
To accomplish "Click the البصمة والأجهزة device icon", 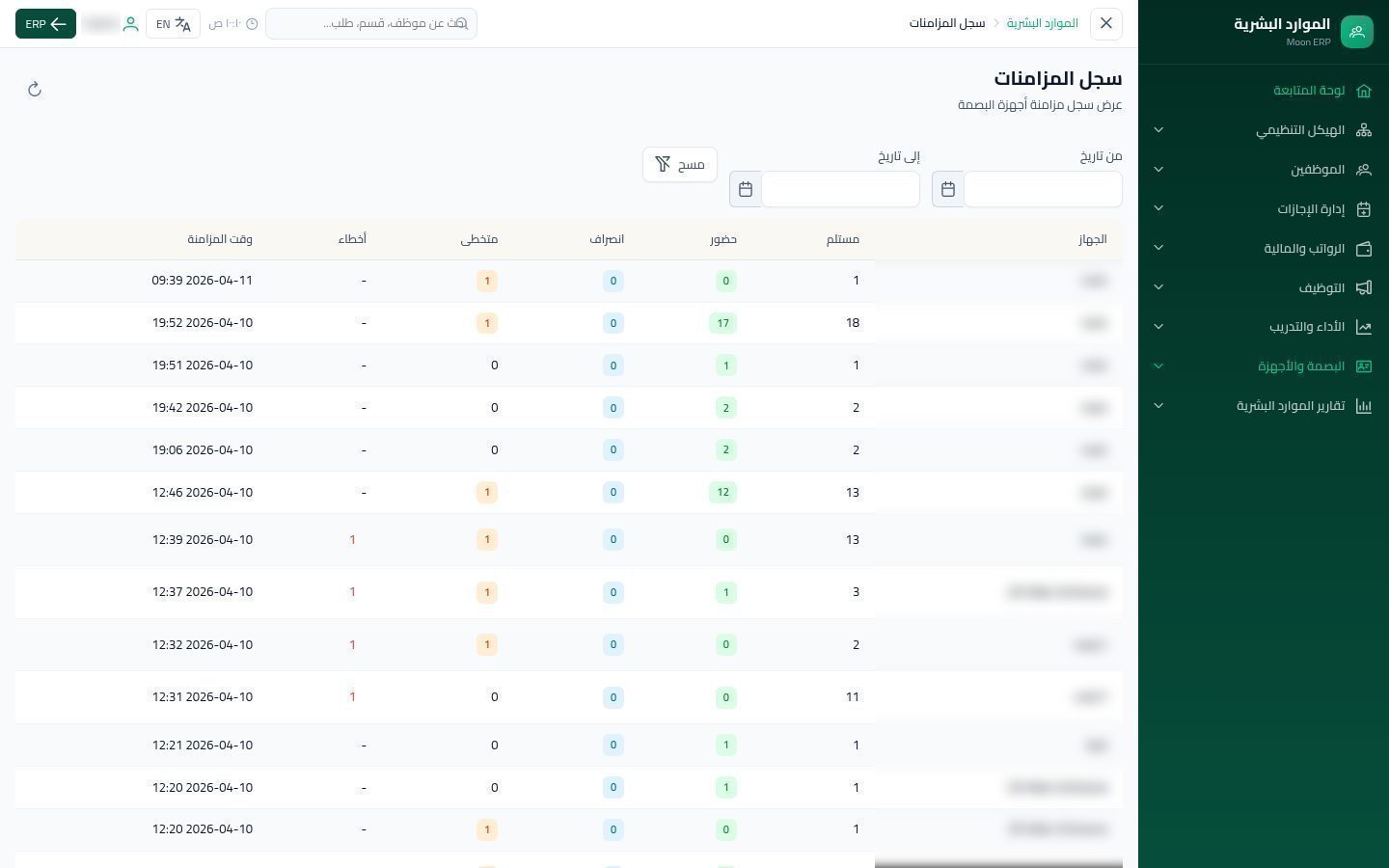I will [1364, 366].
